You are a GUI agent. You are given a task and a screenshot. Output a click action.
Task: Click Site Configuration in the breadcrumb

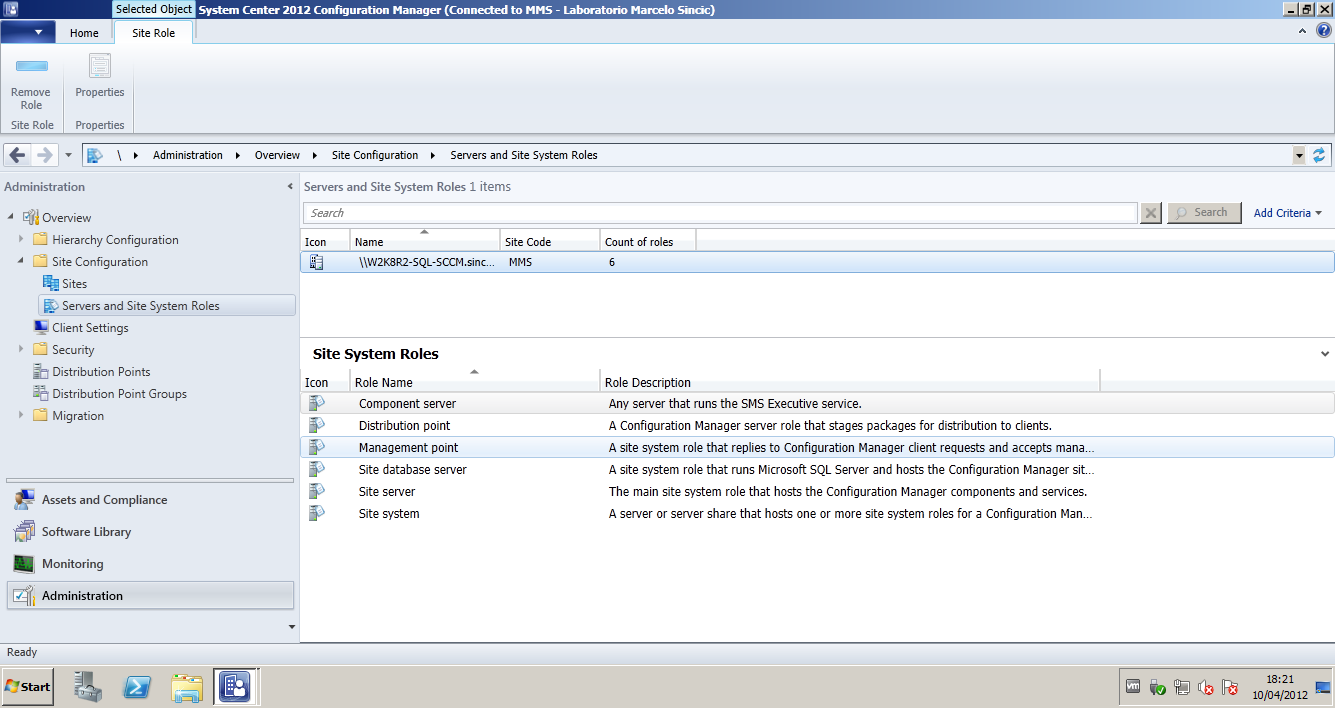click(375, 155)
